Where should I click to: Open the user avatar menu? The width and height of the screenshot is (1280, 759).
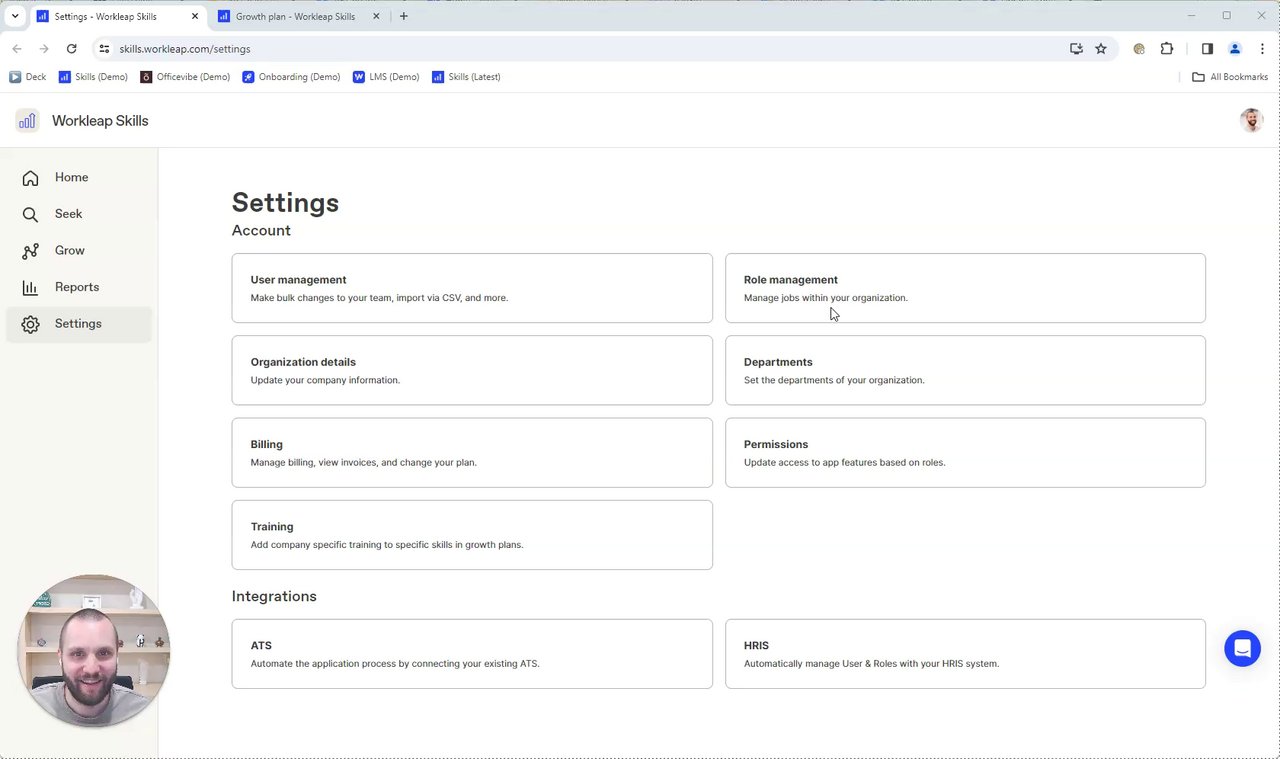[x=1251, y=121]
